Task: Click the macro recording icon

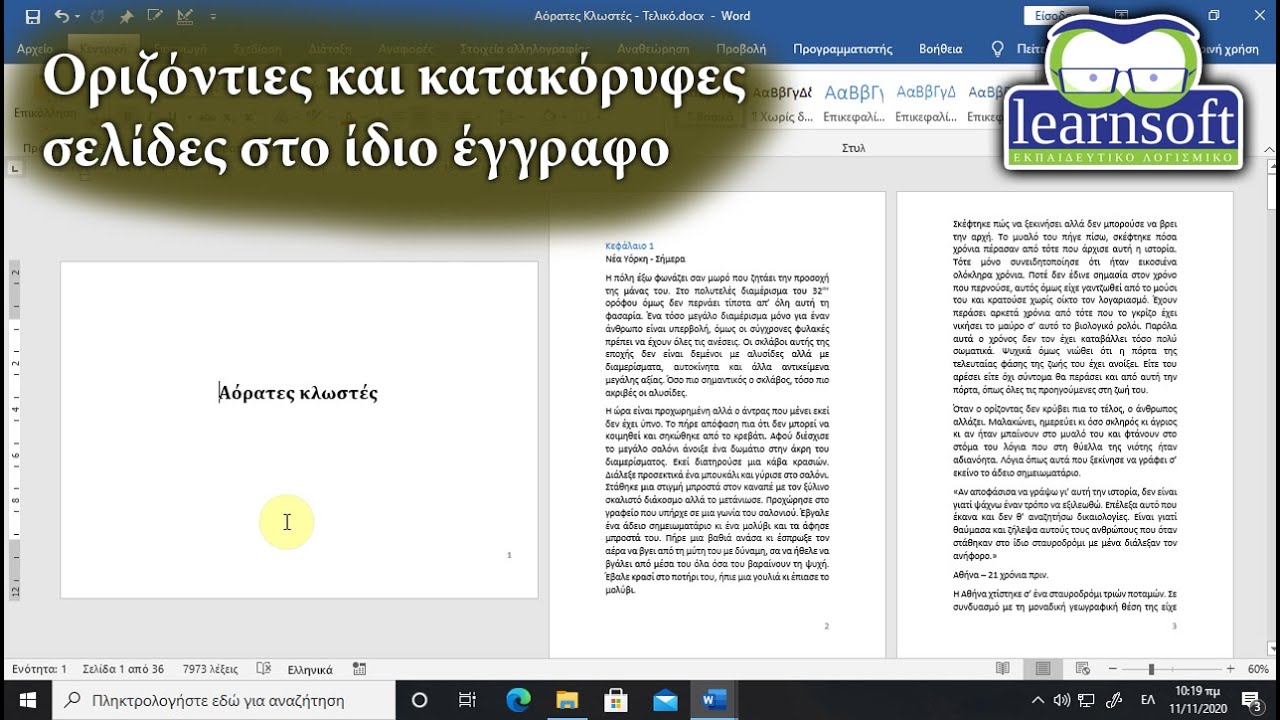Action: coord(359,669)
